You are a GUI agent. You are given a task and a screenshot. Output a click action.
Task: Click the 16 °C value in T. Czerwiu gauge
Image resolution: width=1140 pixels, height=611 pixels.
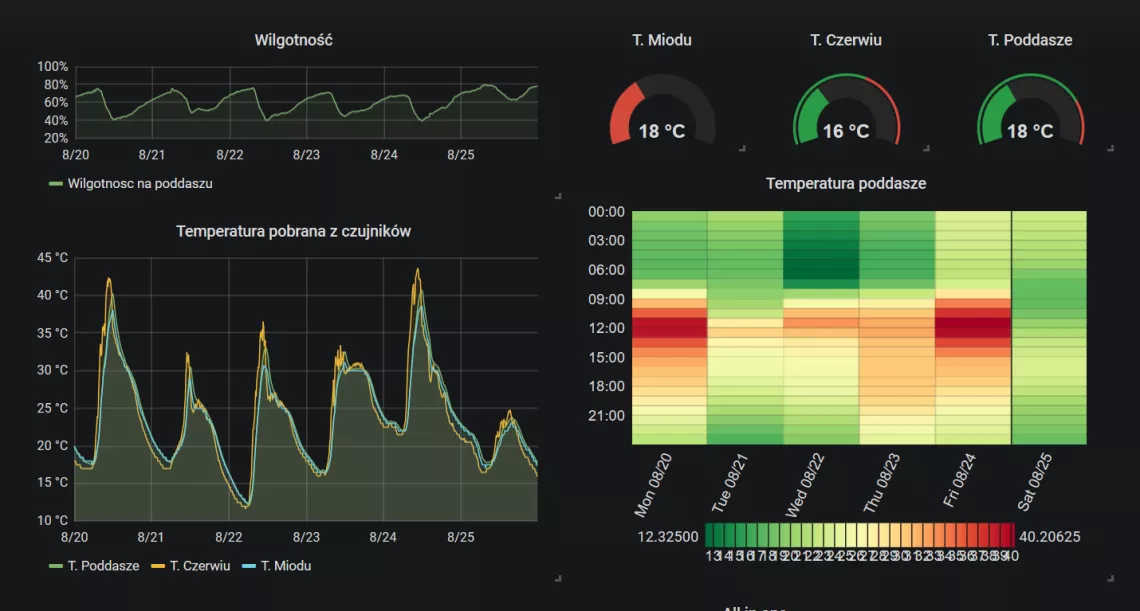point(846,131)
